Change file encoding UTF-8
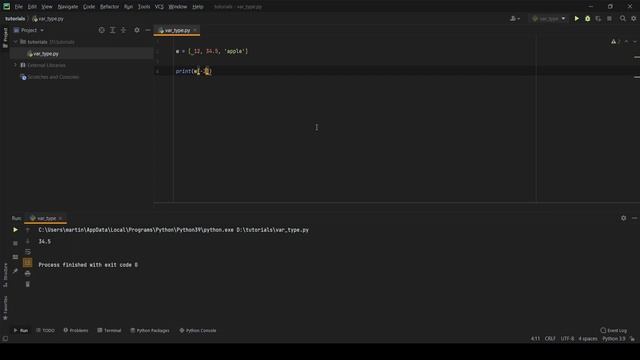640x360 pixels. (567, 339)
